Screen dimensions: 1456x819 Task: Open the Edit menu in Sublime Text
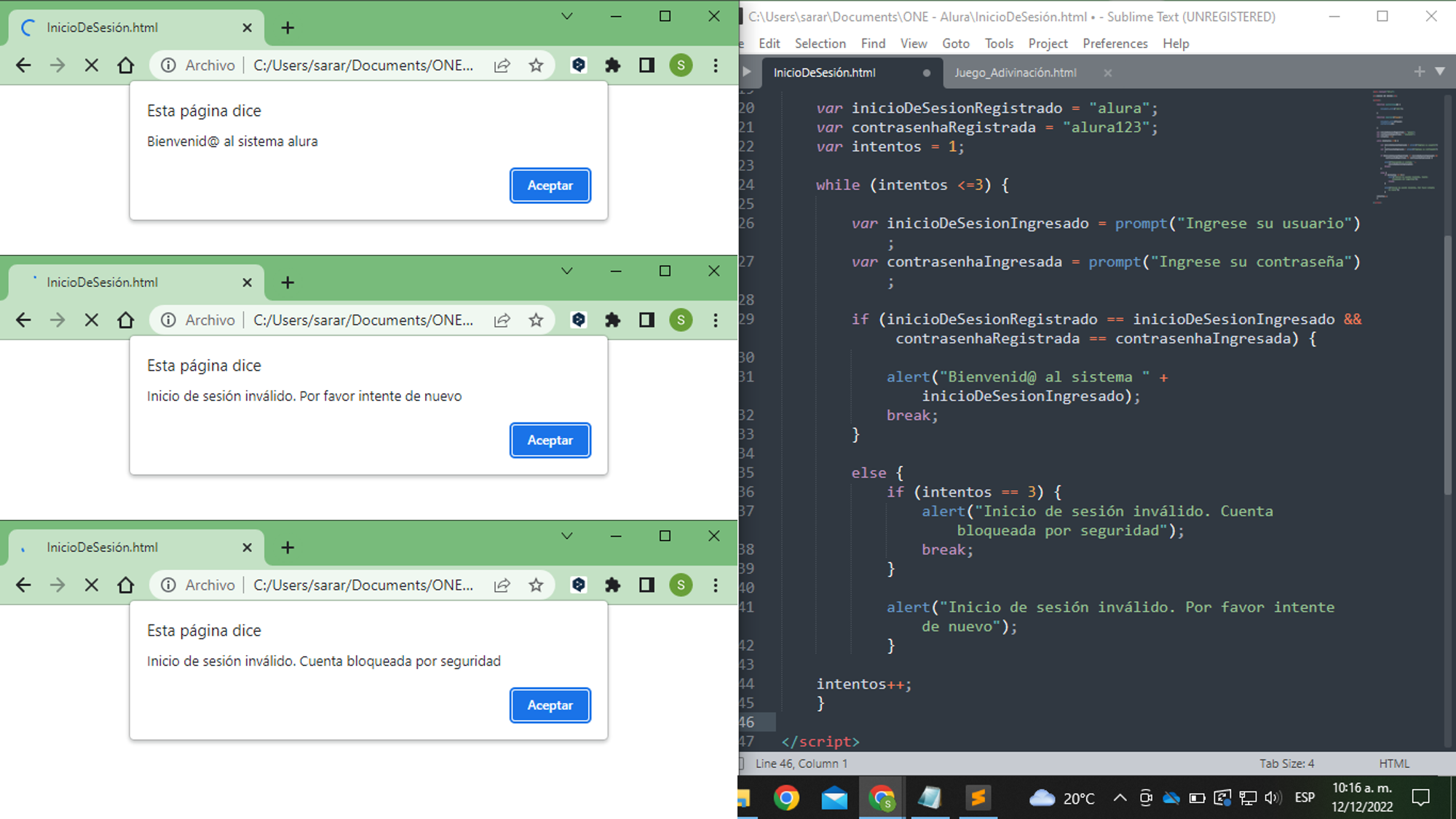click(x=769, y=44)
